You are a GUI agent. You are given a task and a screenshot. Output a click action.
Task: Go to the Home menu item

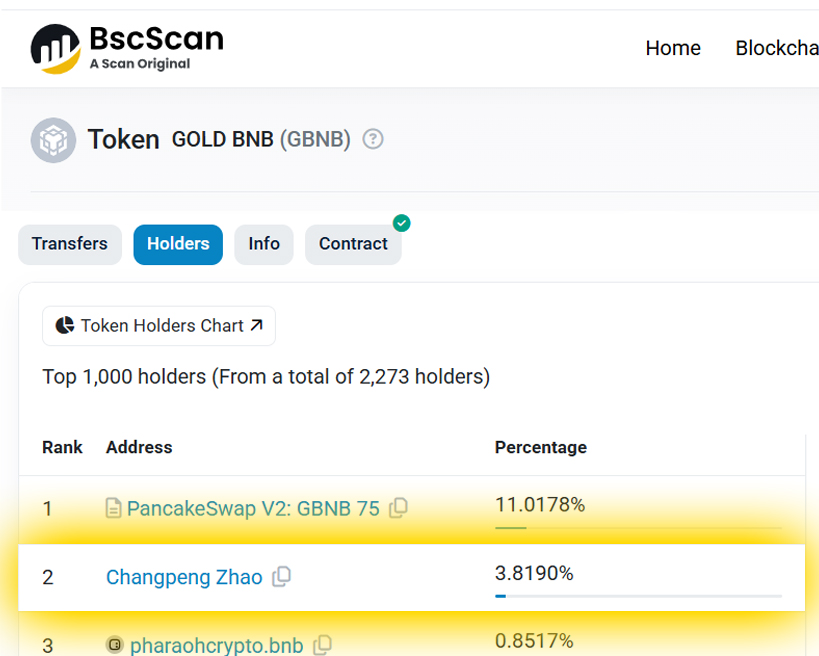pos(673,48)
